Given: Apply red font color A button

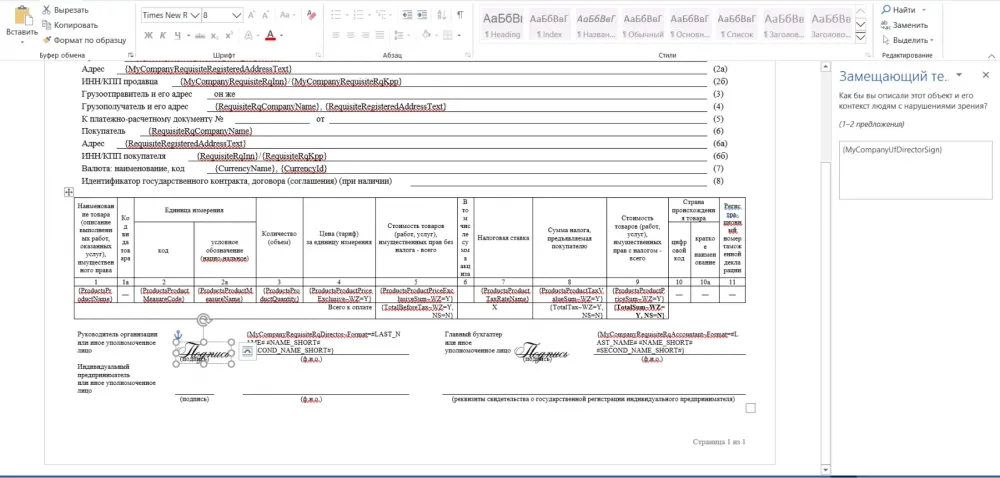Looking at the screenshot, I should (x=270, y=35).
